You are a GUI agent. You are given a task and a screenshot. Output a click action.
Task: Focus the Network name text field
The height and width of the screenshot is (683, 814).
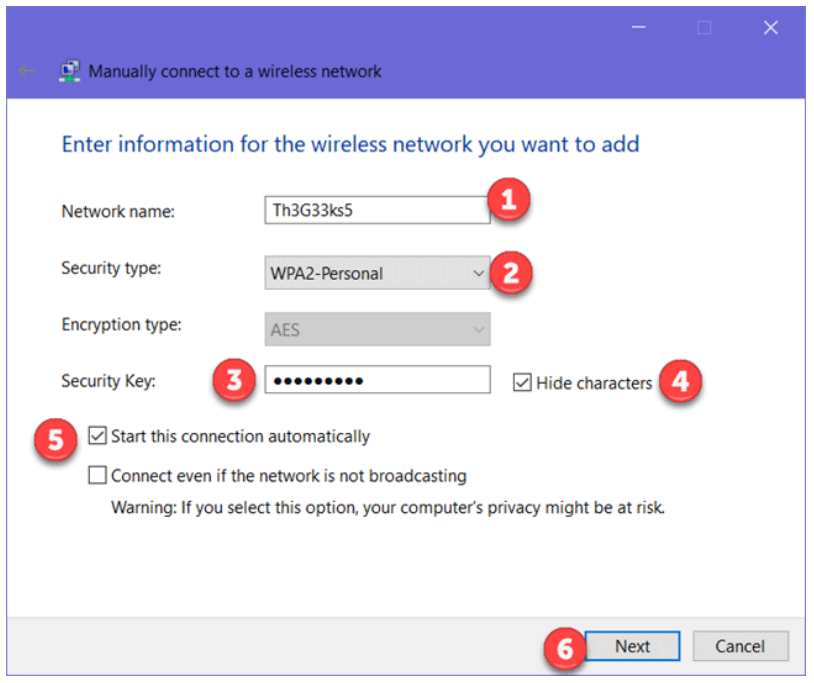[x=377, y=210]
